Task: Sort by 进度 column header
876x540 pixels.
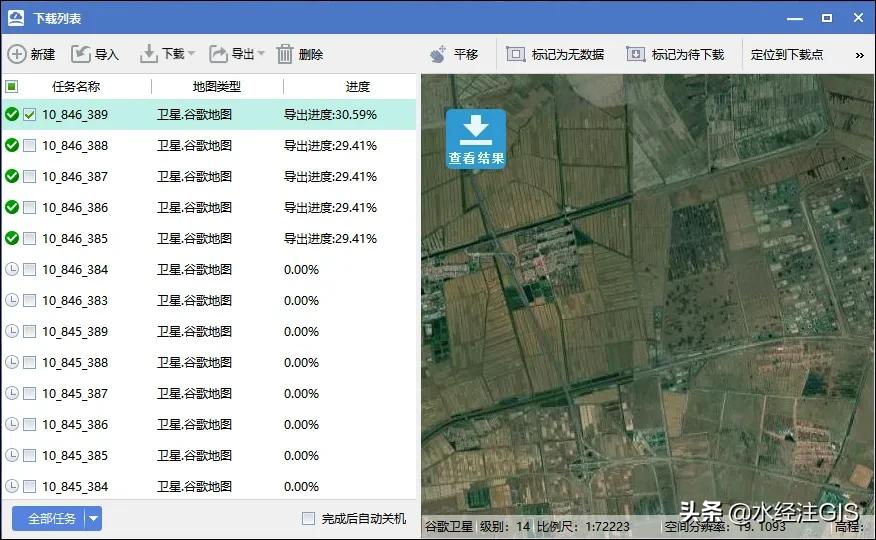Action: [x=358, y=87]
